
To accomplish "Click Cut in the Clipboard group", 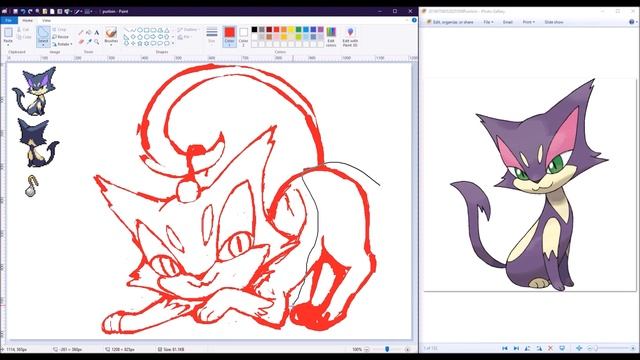I will pyautogui.click(x=23, y=30).
